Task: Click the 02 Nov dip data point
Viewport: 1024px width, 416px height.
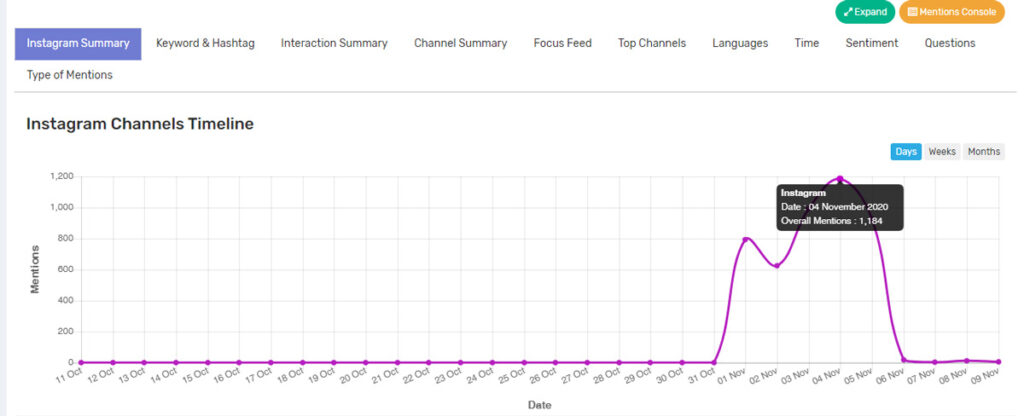Action: pos(777,266)
